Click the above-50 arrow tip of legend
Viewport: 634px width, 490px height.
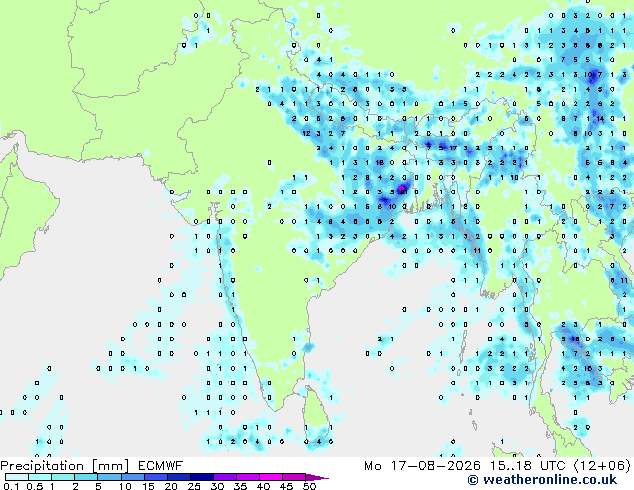click(317, 477)
